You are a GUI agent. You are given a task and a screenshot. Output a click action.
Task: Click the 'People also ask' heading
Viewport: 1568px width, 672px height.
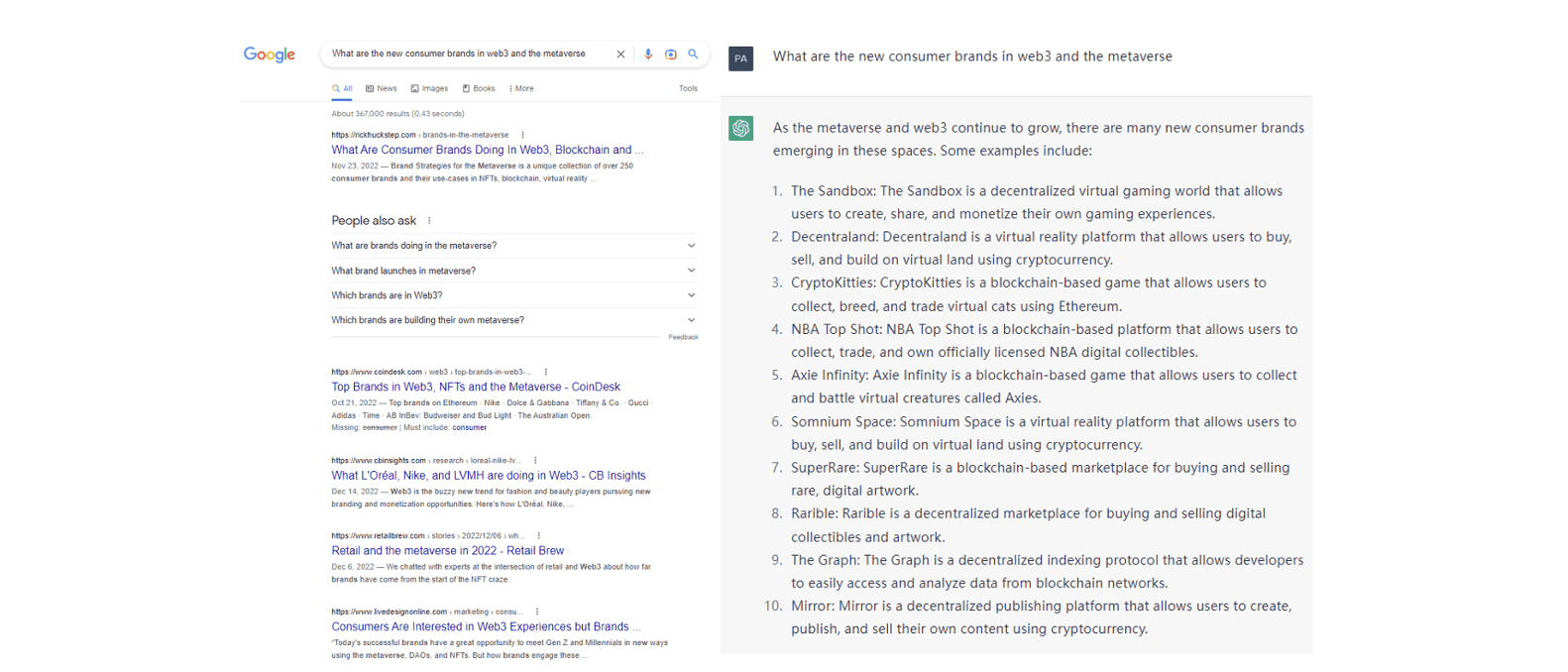click(x=374, y=221)
